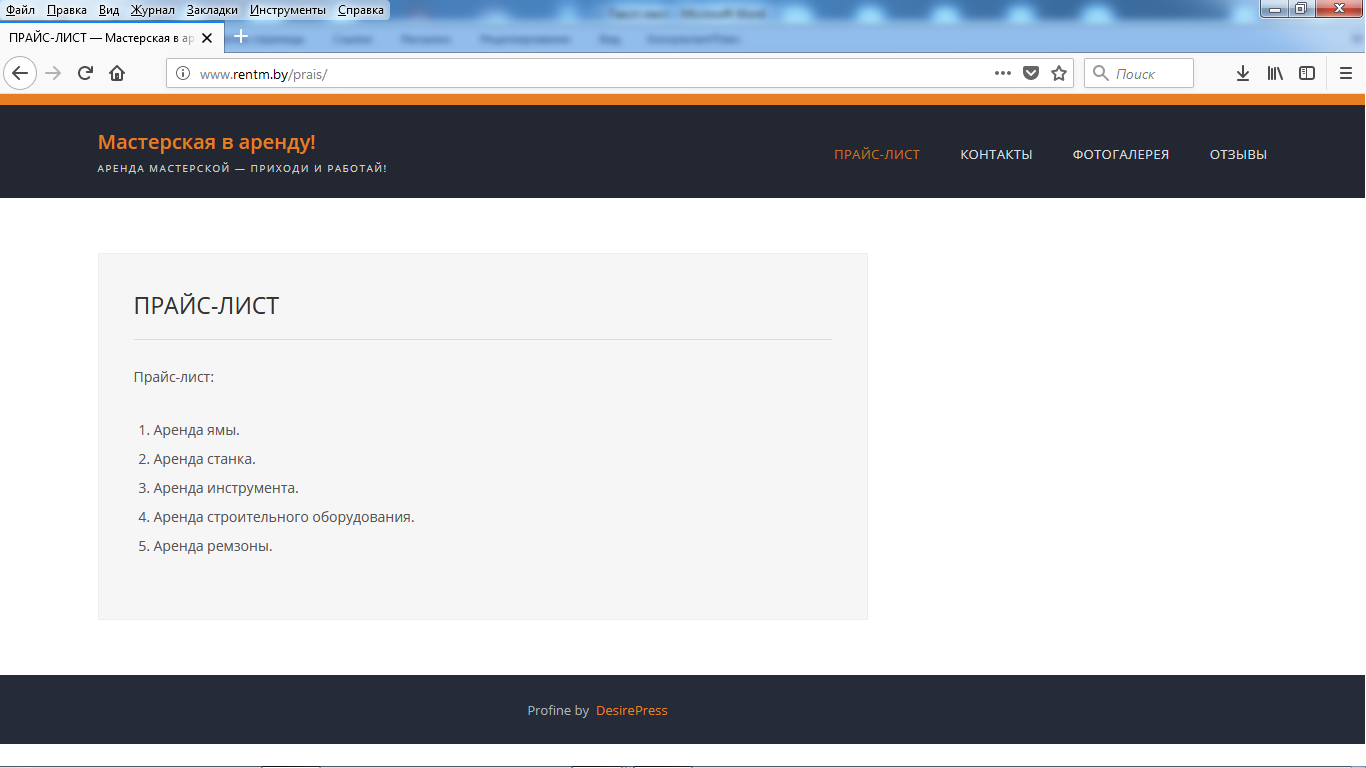The height and width of the screenshot is (768, 1366).
Task: Close the ПРАЙС-ЛИСТ tab
Action: point(207,37)
